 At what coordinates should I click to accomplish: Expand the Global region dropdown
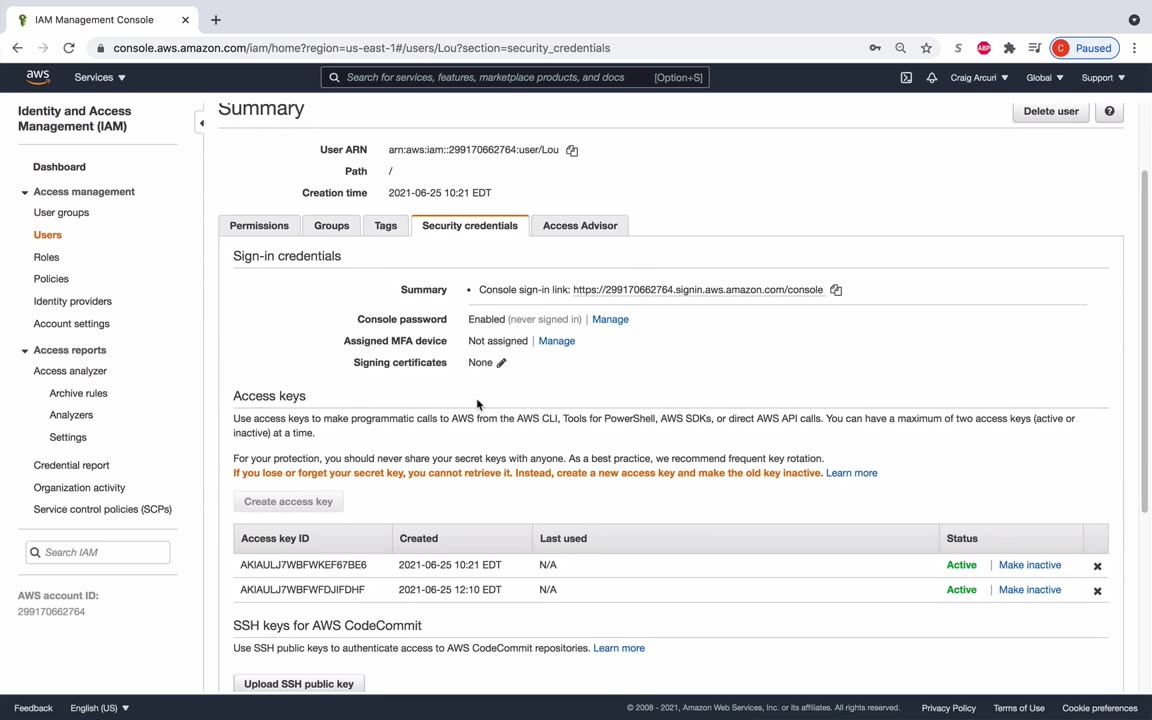pyautogui.click(x=1045, y=77)
